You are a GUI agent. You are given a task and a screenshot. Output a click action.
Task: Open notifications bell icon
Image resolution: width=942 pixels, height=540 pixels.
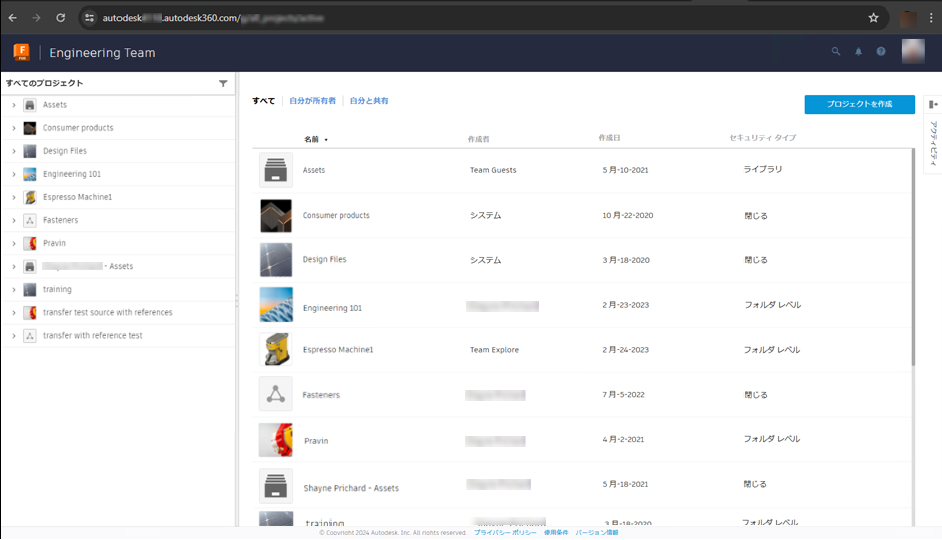858,52
